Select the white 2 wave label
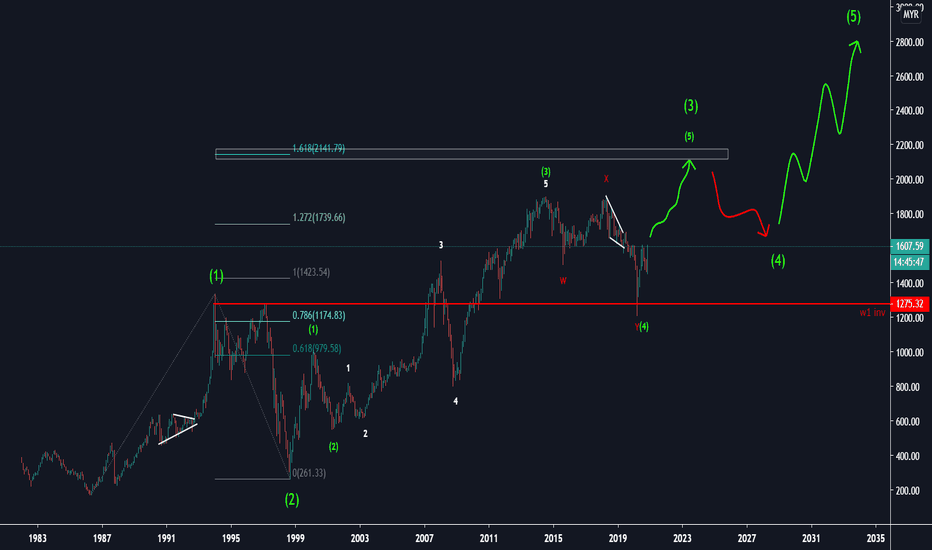 (x=365, y=434)
